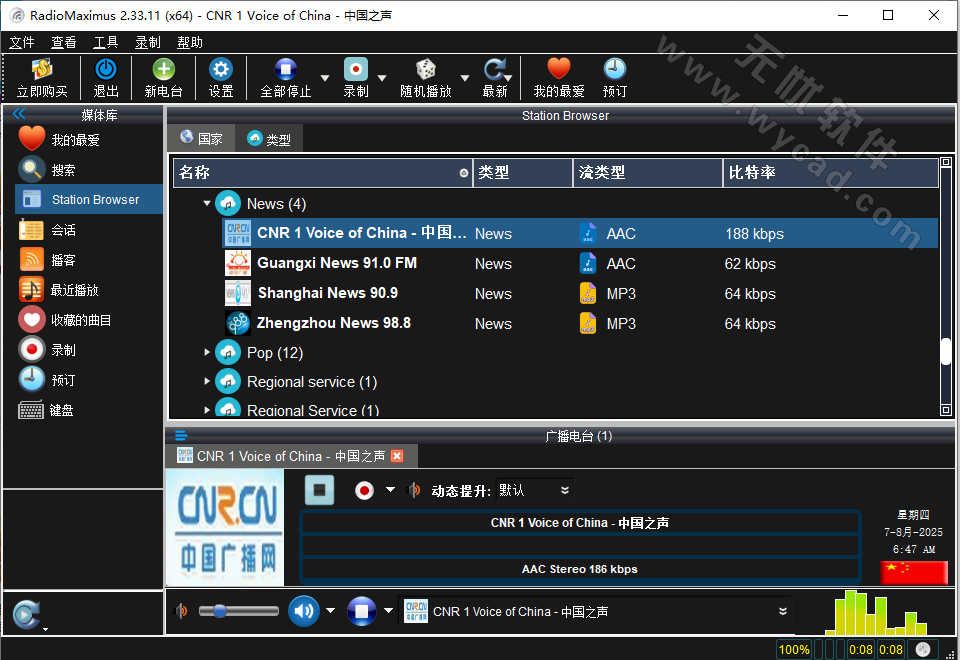Open the 工具 menu
The width and height of the screenshot is (960, 660).
(x=105, y=42)
